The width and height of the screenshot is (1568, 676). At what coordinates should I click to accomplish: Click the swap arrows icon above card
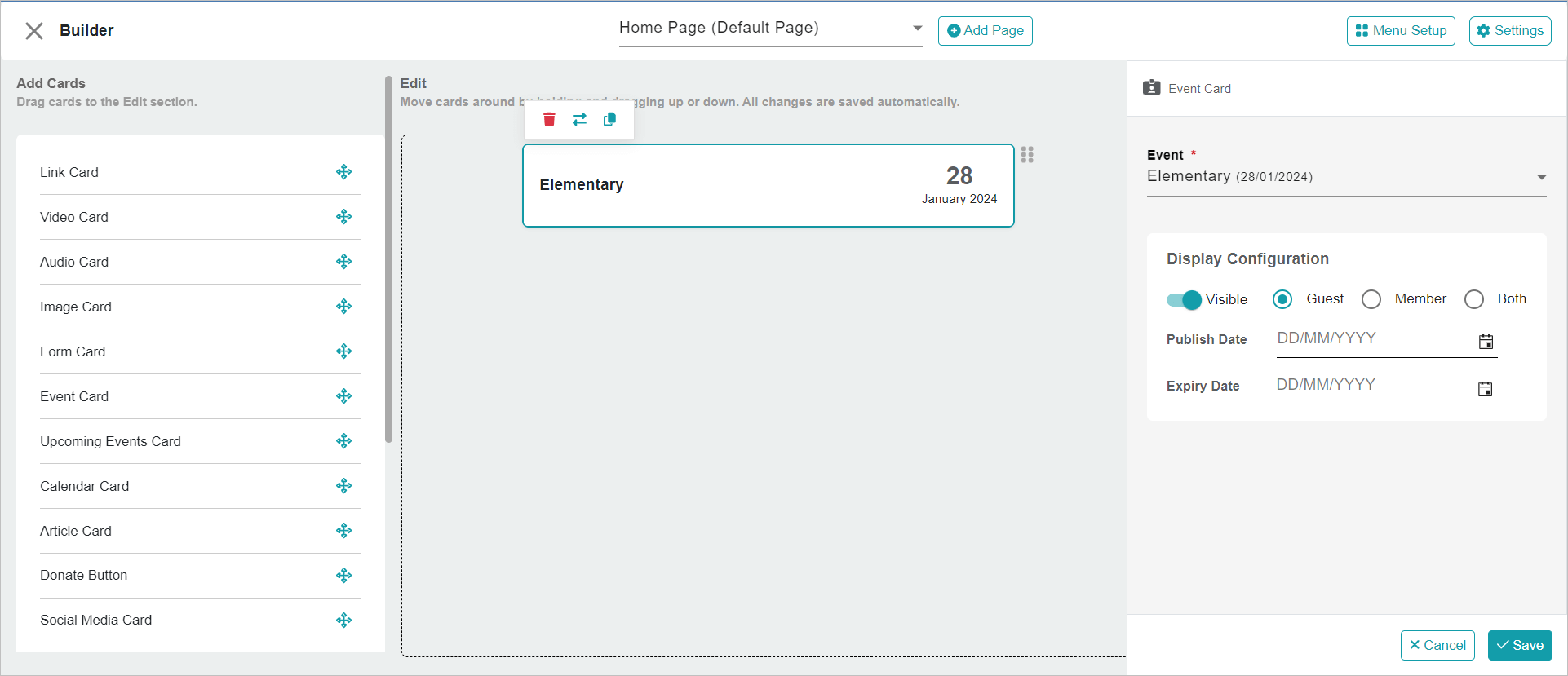(x=579, y=119)
